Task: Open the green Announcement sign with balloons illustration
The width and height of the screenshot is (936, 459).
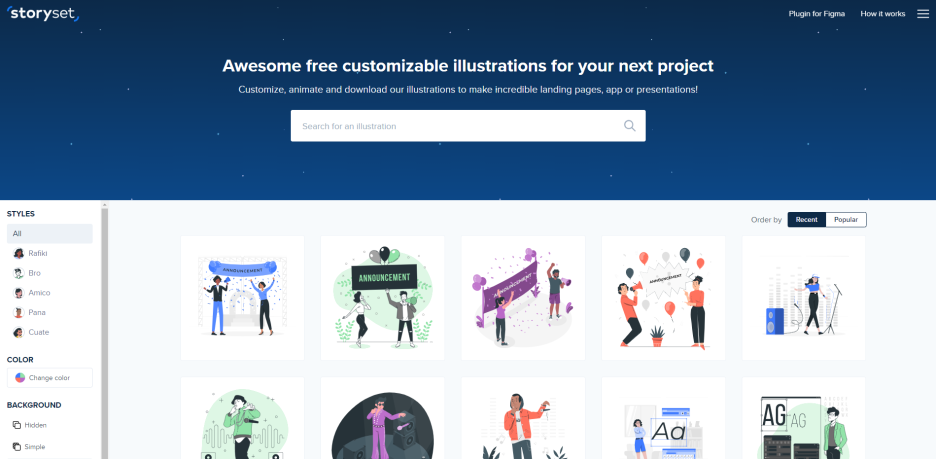Action: (383, 298)
